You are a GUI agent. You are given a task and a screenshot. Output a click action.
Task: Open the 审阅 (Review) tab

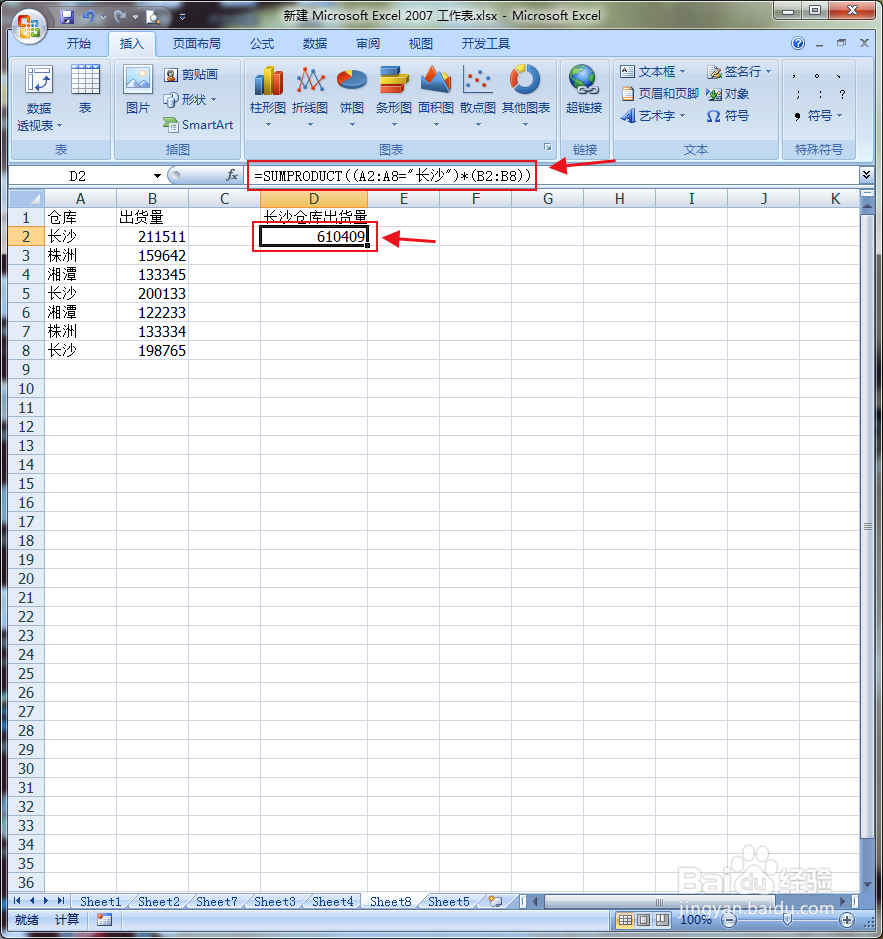coord(368,44)
